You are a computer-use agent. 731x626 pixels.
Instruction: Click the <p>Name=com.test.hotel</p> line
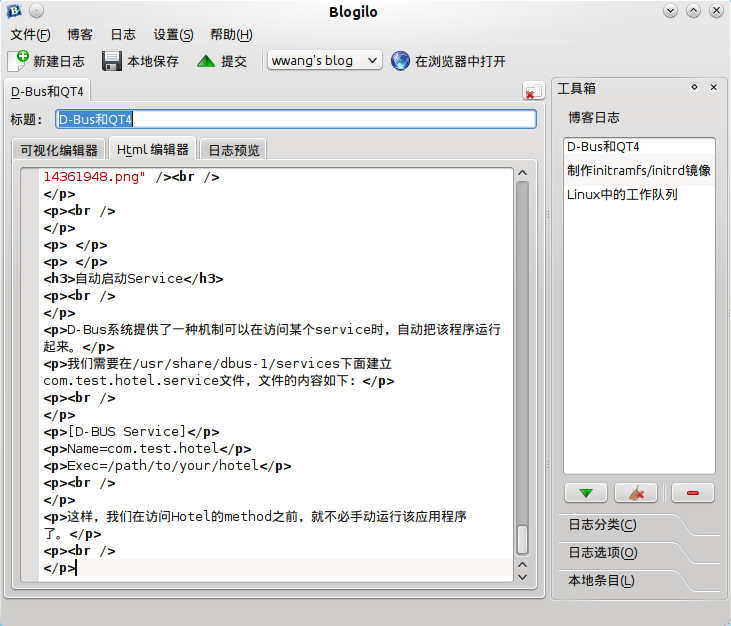pos(147,449)
